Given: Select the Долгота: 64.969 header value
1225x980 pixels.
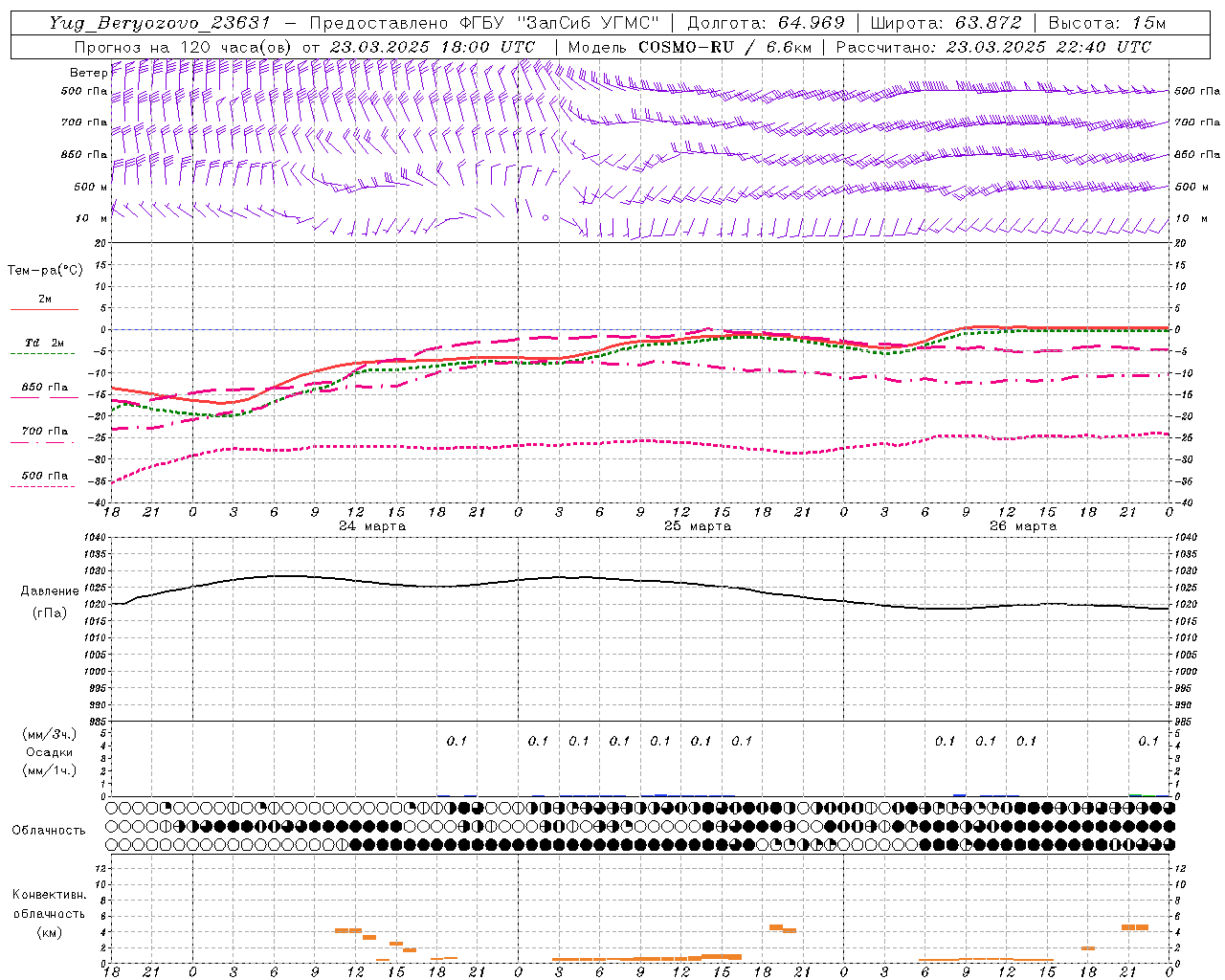Looking at the screenshot, I should (x=766, y=22).
